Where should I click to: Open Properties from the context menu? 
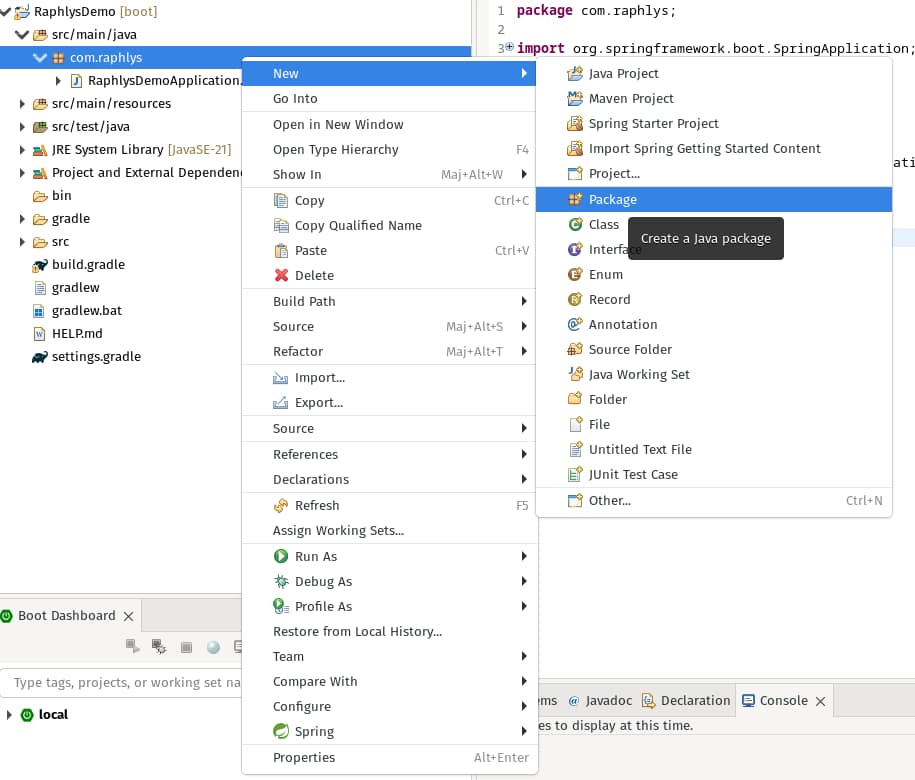pos(304,757)
